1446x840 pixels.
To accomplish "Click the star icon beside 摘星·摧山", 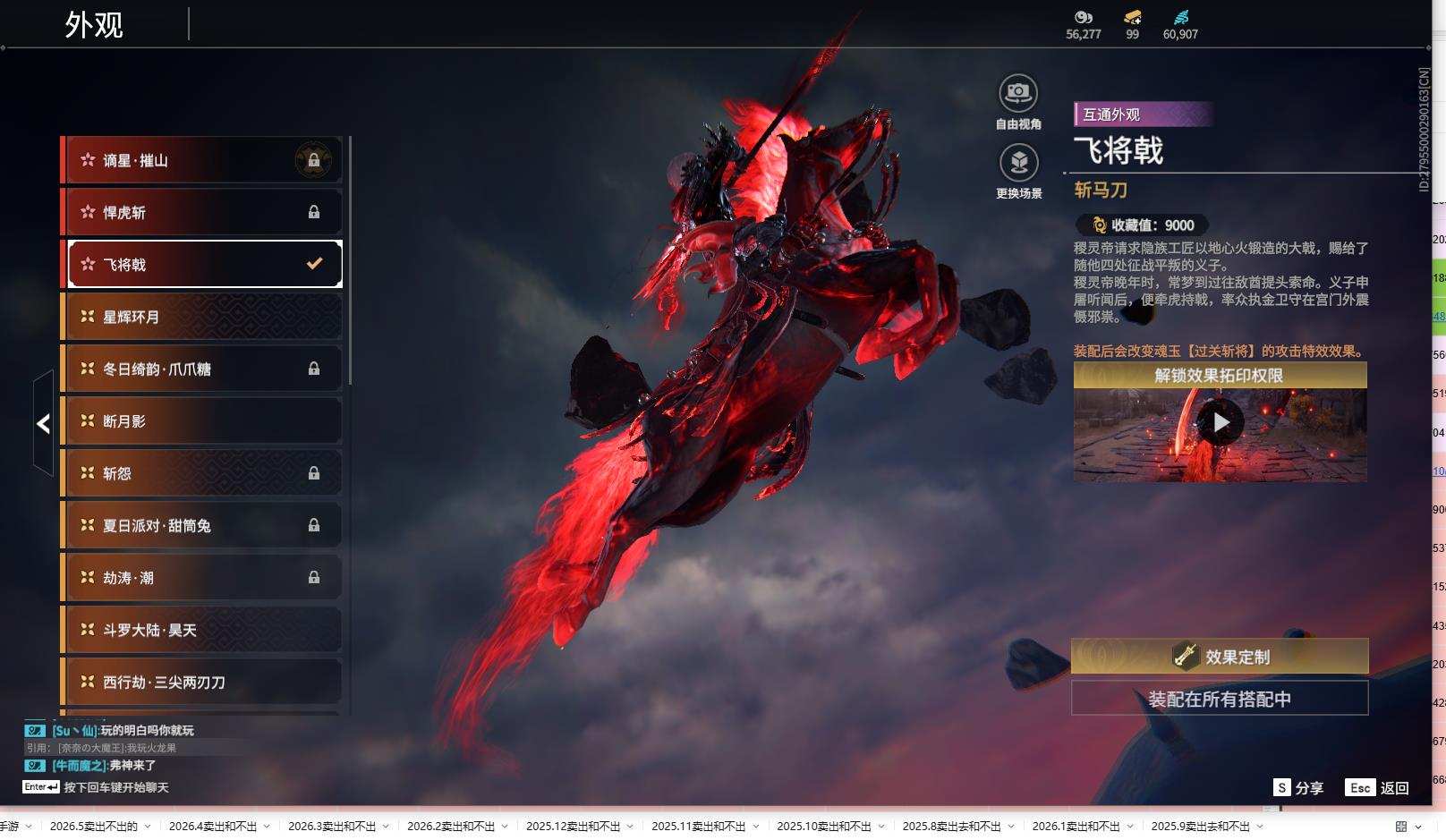I will pos(88,160).
